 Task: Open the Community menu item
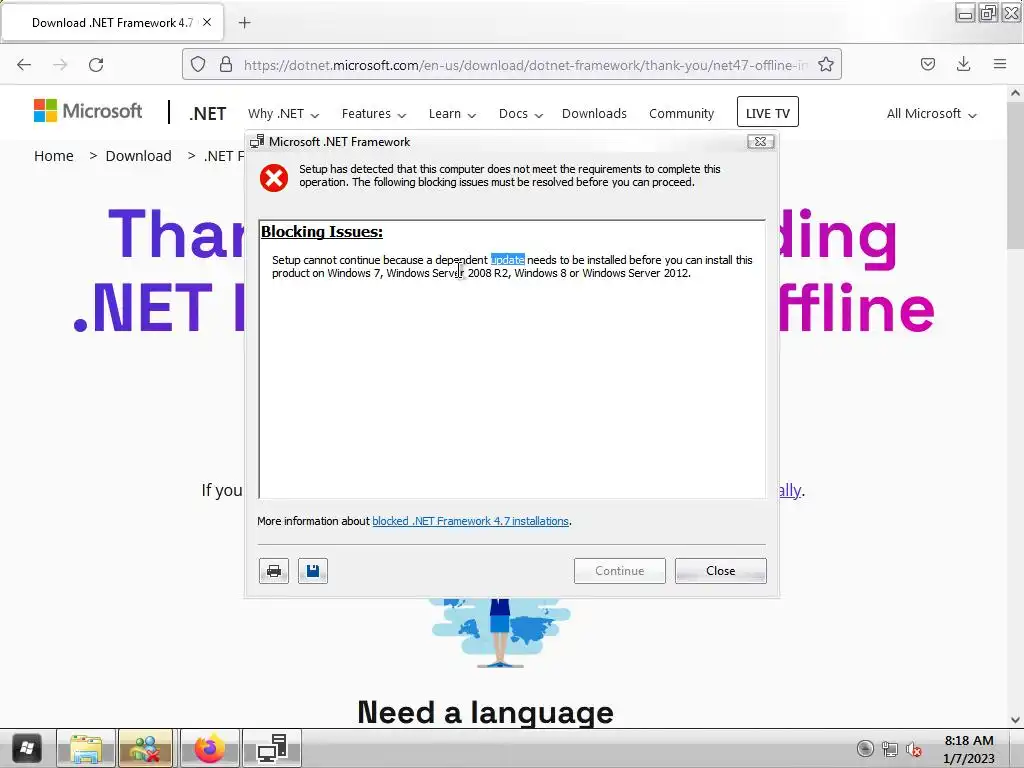(681, 114)
